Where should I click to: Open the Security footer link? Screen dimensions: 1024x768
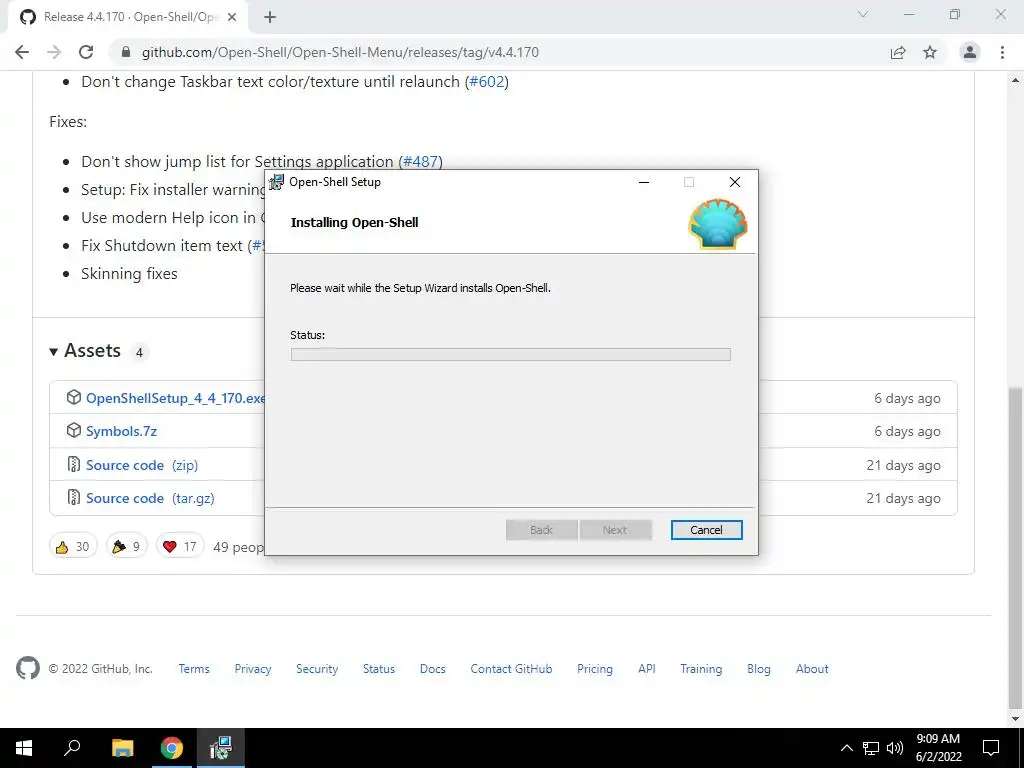(x=317, y=669)
